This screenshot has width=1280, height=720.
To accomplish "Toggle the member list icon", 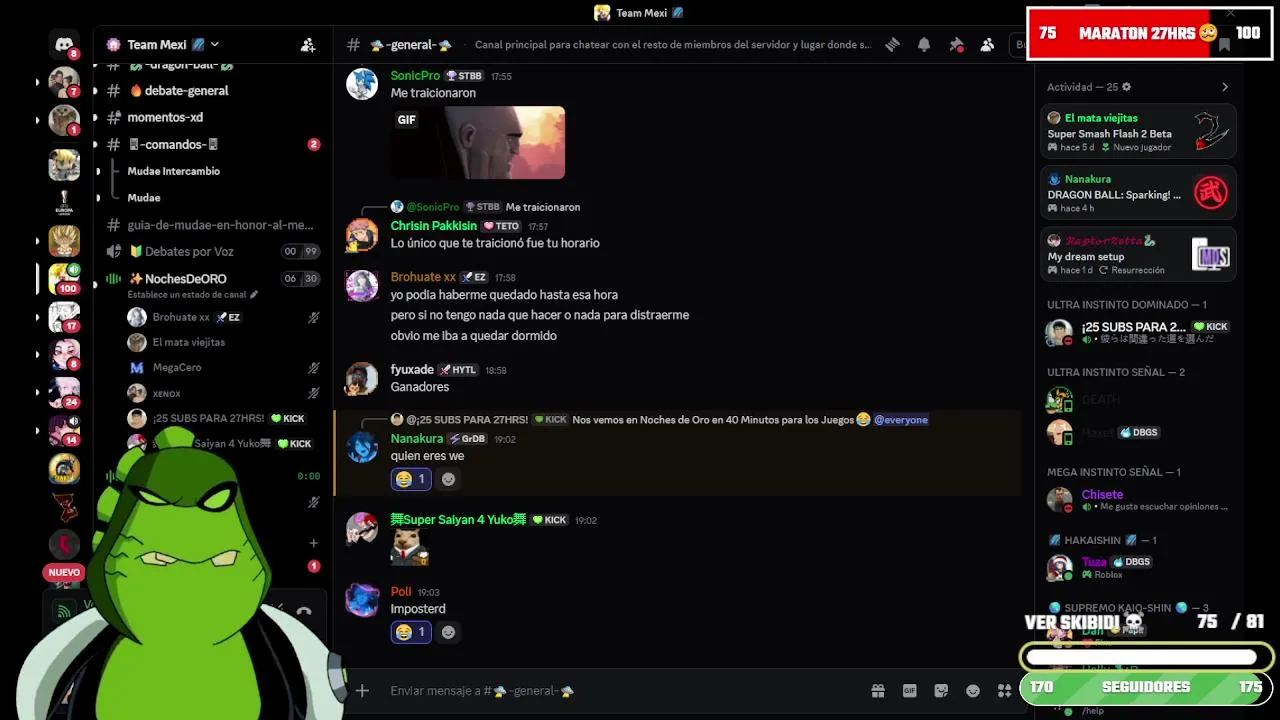I will 987,45.
